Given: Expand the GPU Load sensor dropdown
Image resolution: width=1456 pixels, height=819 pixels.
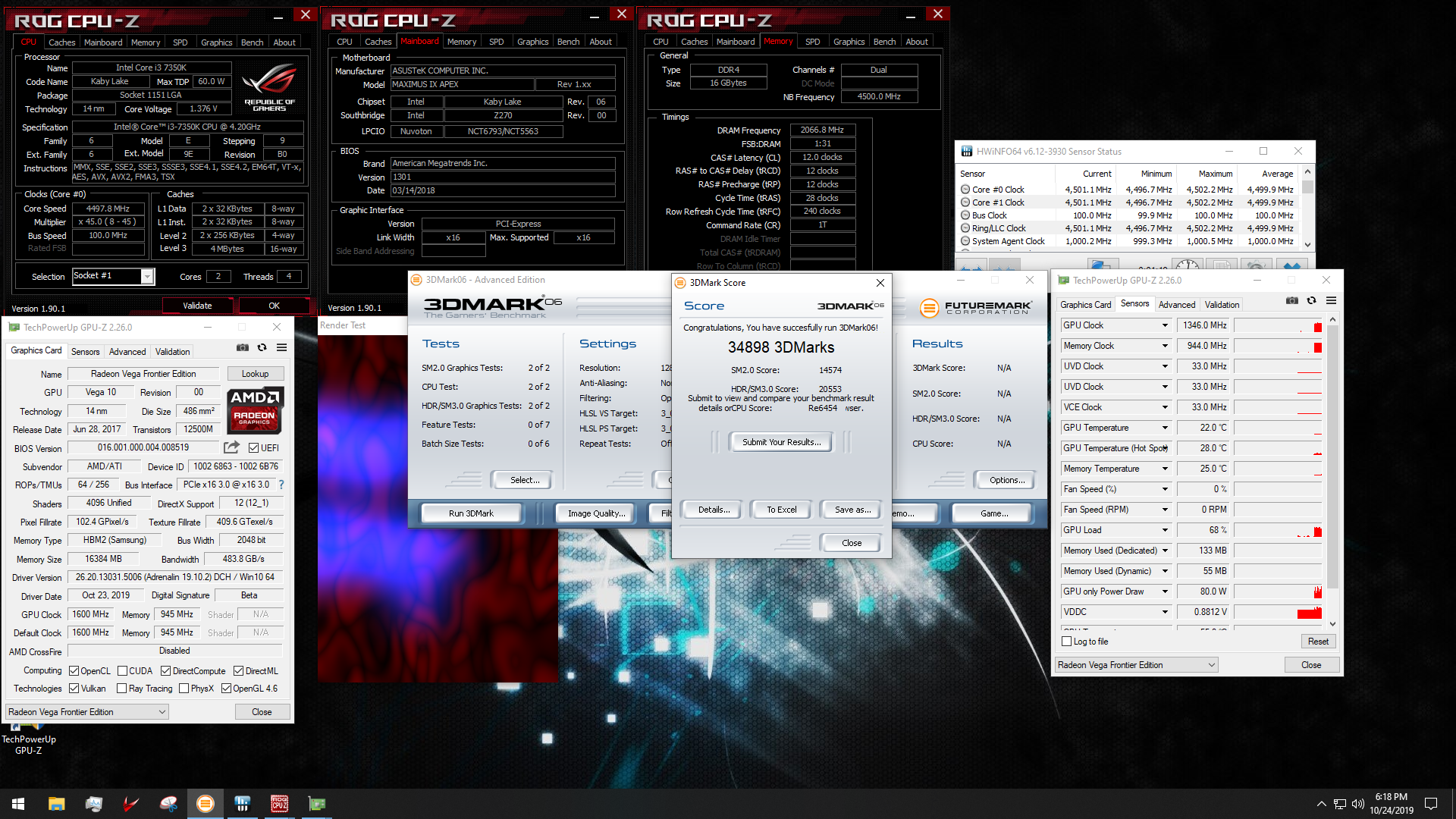Looking at the screenshot, I should coord(1165,530).
